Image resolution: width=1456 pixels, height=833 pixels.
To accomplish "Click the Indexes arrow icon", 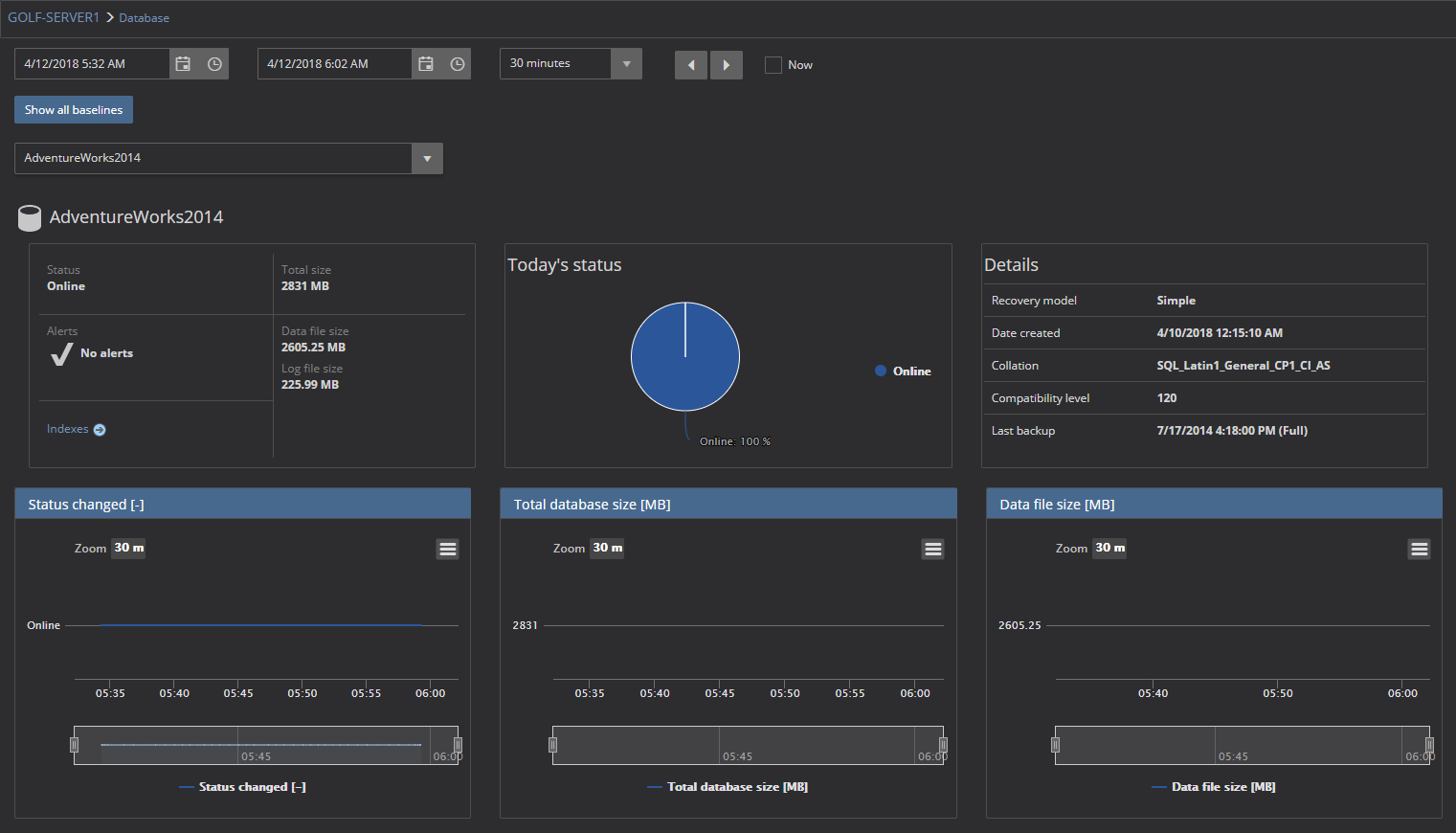I will click(100, 430).
